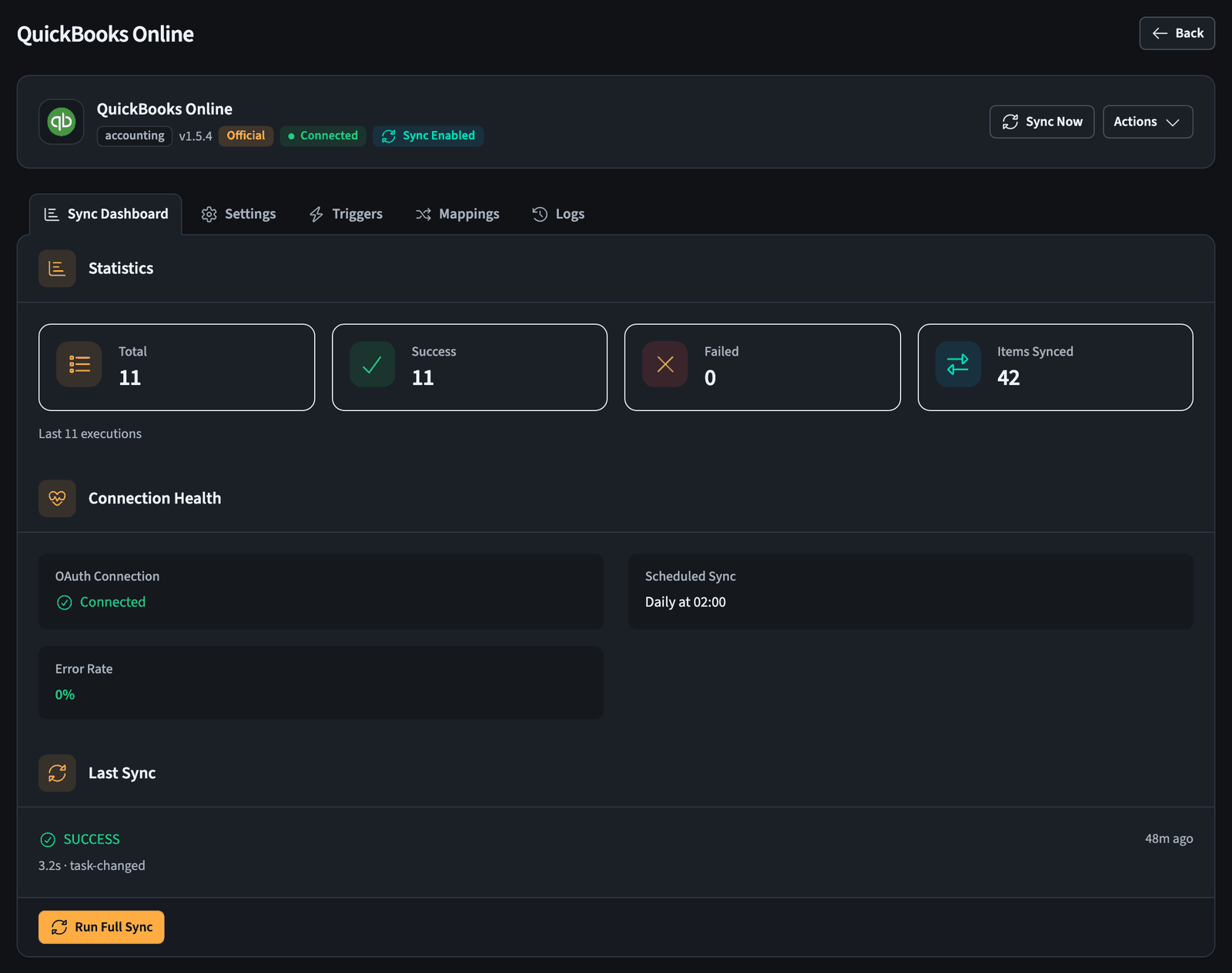Viewport: 1232px width, 973px height.
Task: Click the green Connected status badge
Action: point(323,135)
